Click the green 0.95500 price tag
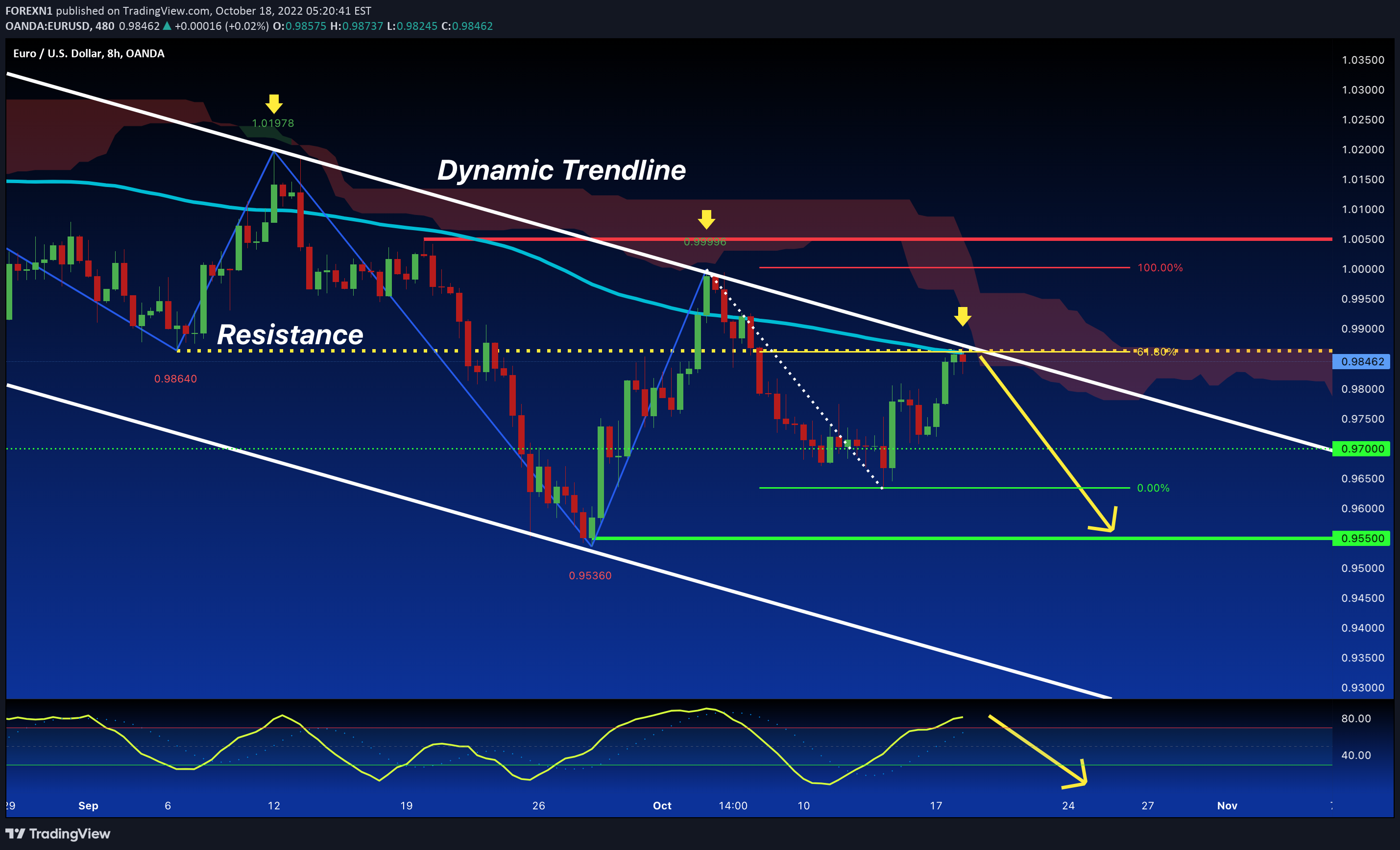The height and width of the screenshot is (850, 1400). [1361, 538]
